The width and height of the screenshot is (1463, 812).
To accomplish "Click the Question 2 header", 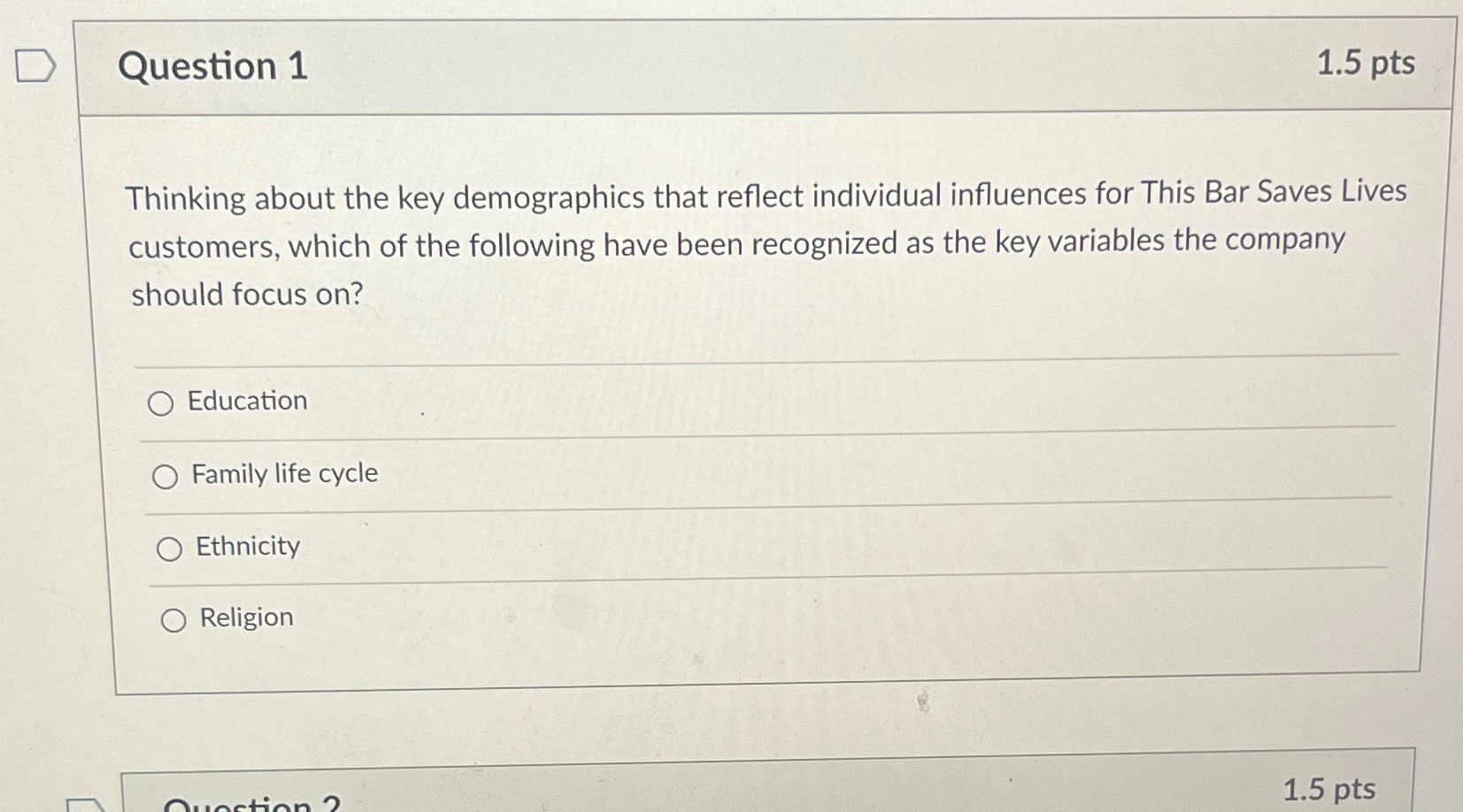I will coord(252,803).
